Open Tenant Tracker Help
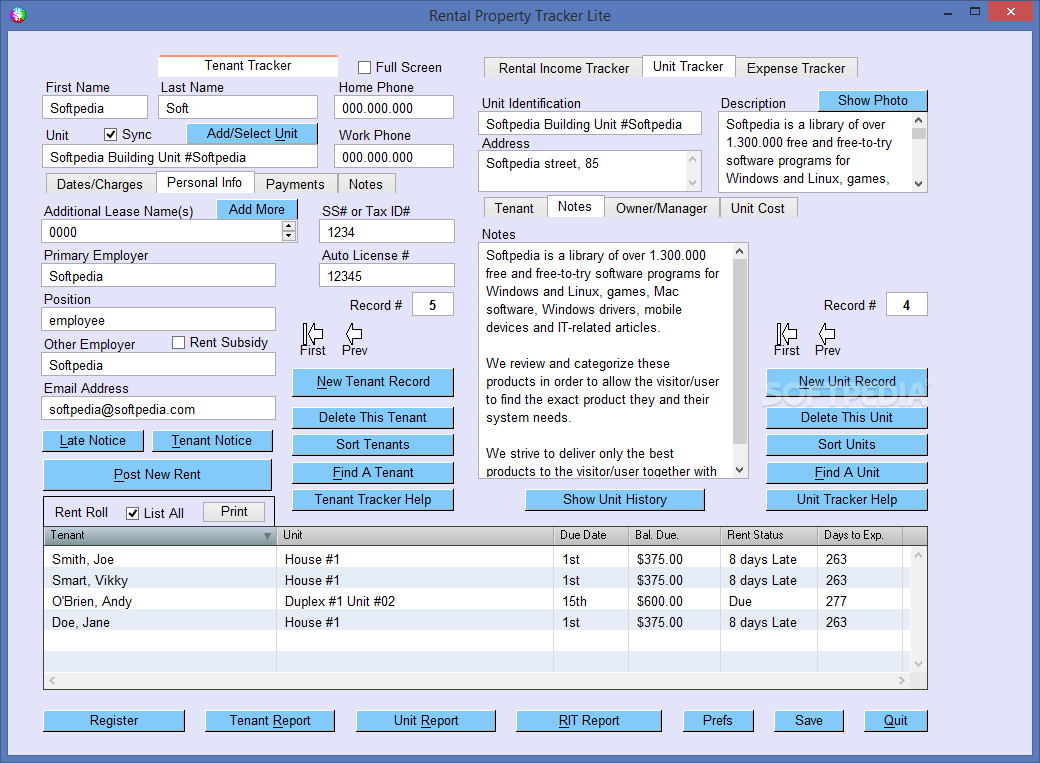This screenshot has width=1040, height=763. pos(373,500)
